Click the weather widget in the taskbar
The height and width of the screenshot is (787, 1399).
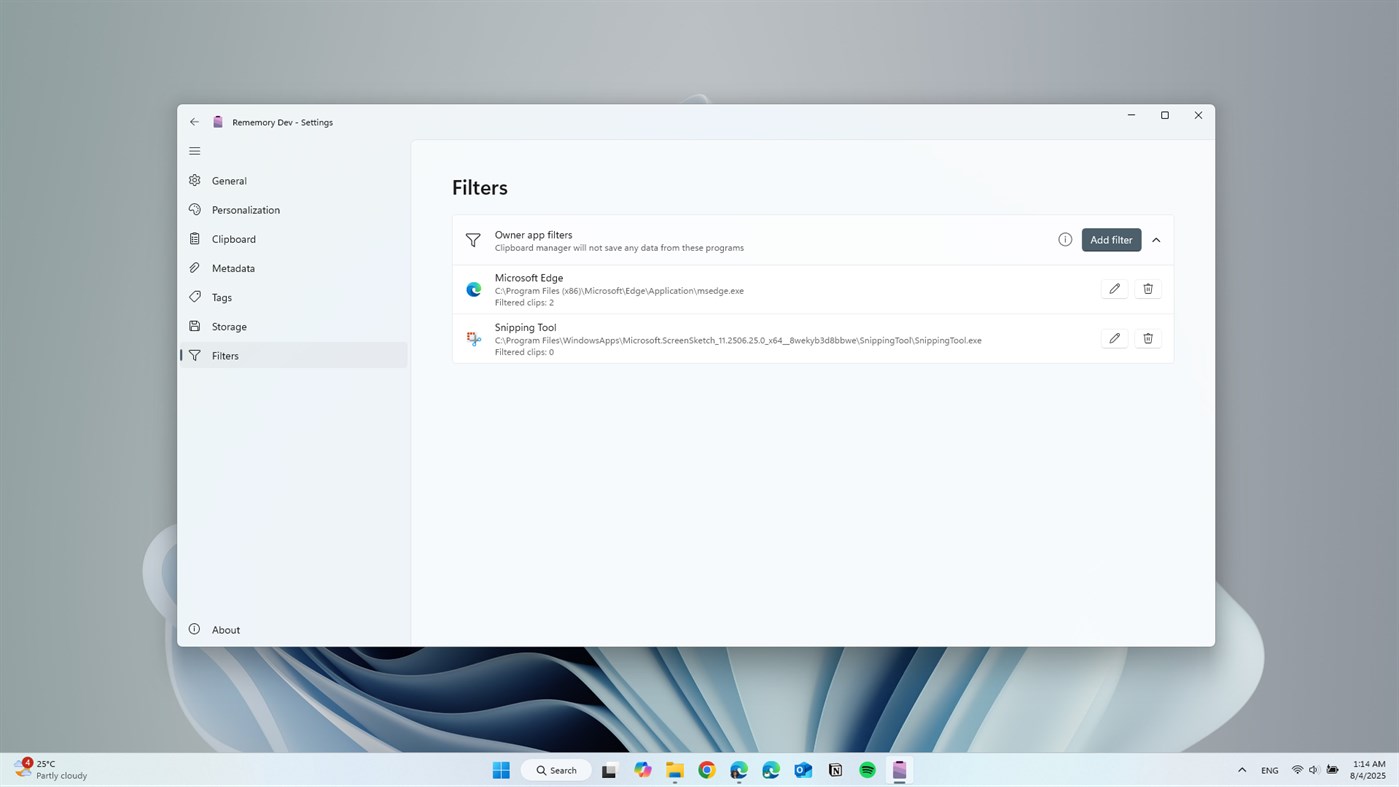coord(45,770)
